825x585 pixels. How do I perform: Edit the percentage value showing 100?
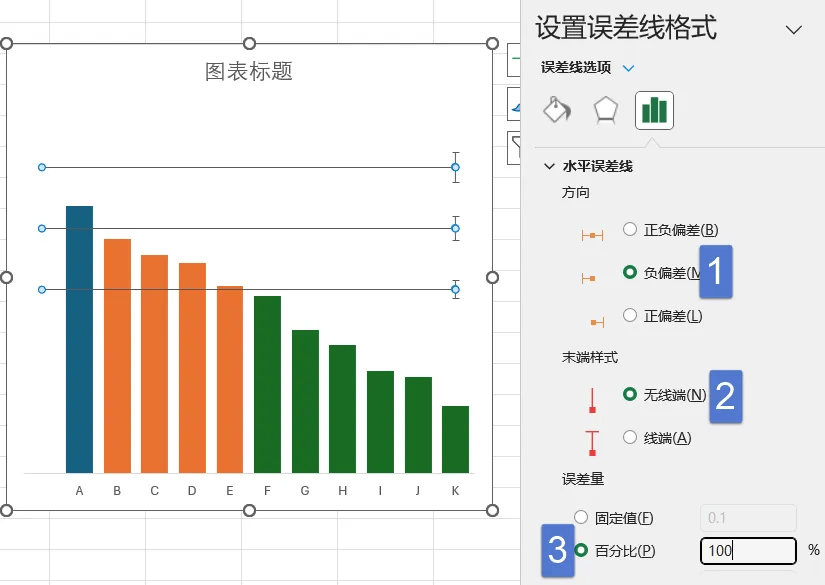(x=748, y=551)
